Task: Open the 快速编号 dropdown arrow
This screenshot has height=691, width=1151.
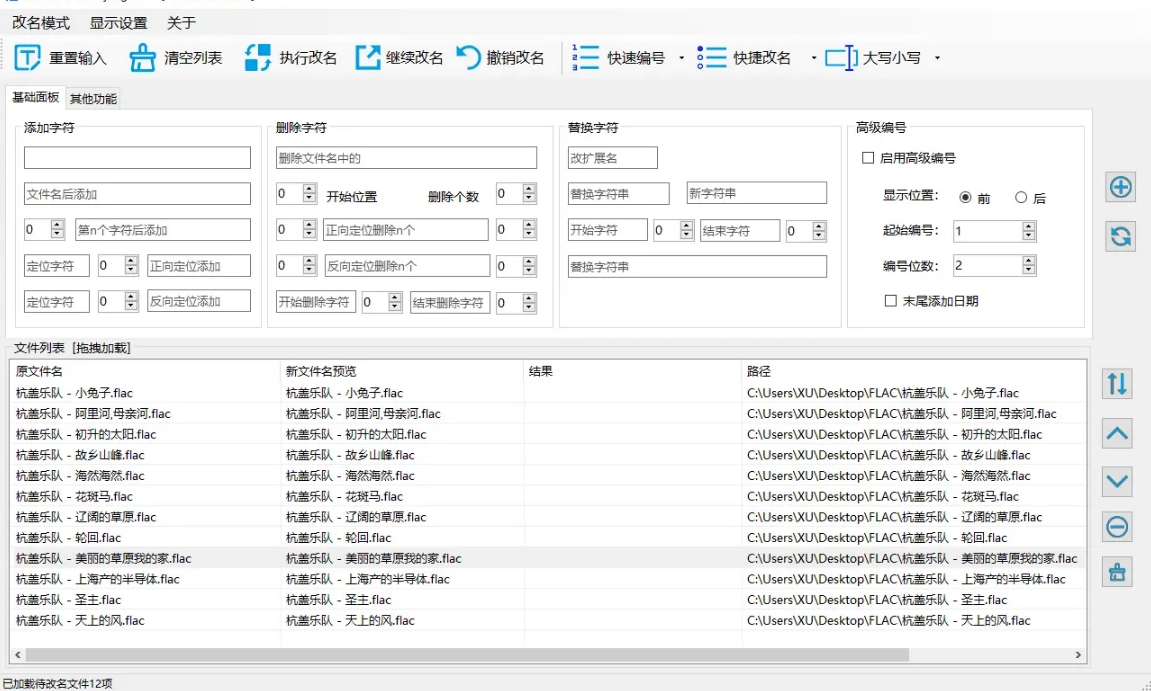Action: [682, 58]
